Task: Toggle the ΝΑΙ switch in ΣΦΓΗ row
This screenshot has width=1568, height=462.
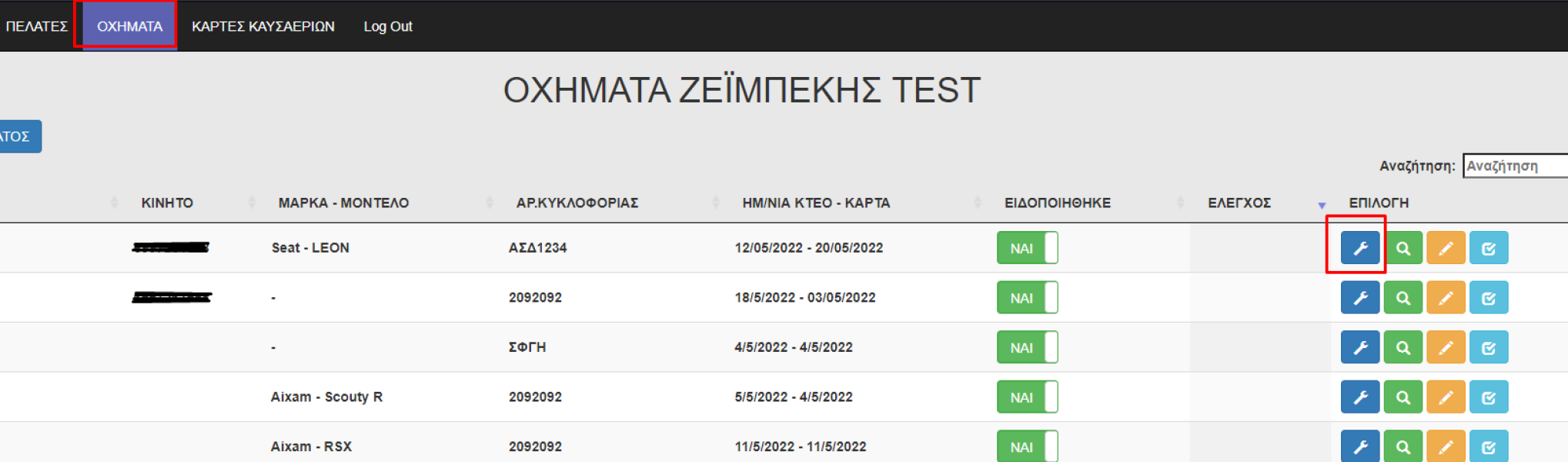Action: [x=1027, y=347]
